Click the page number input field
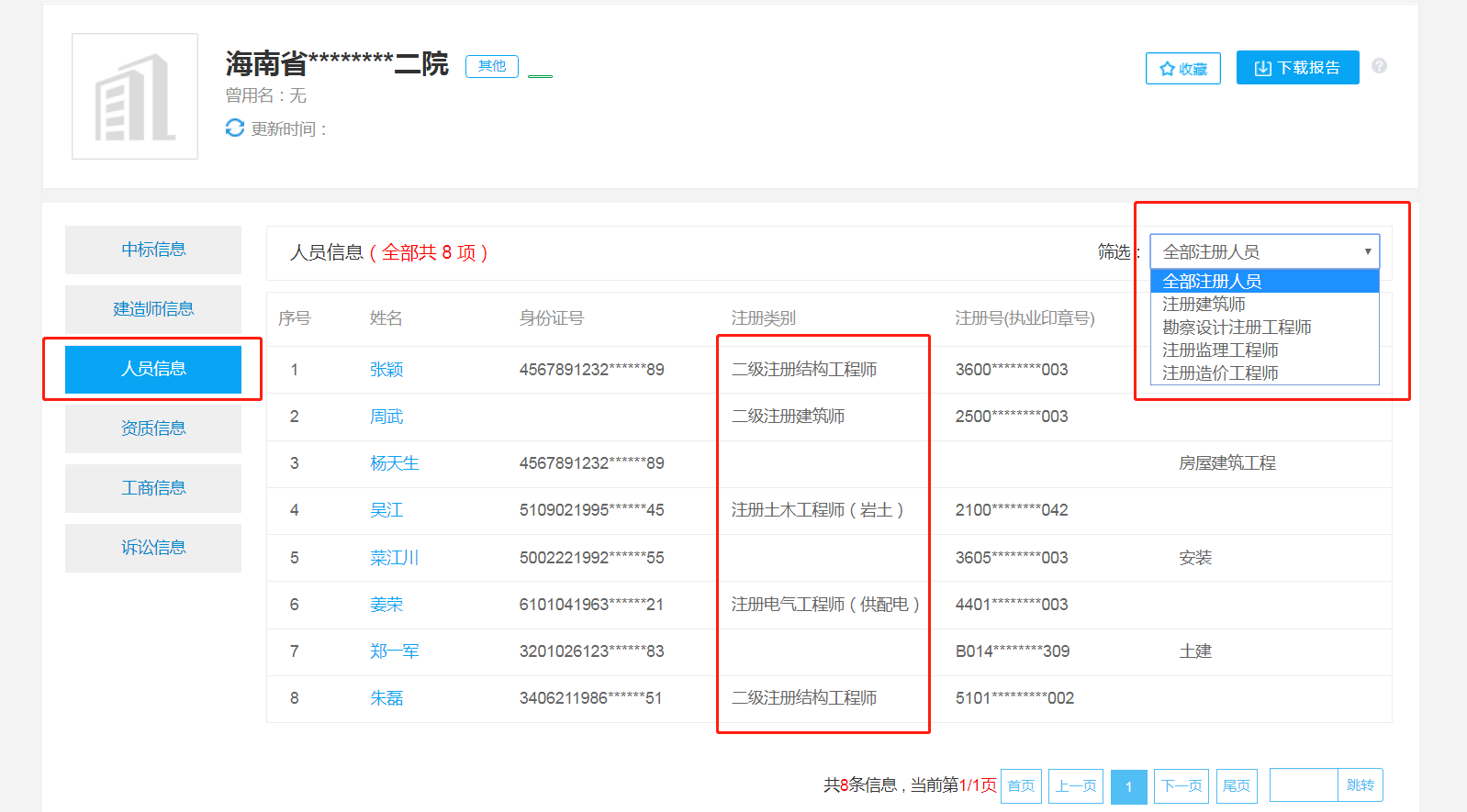This screenshot has height=812, width=1467. pyautogui.click(x=1304, y=785)
